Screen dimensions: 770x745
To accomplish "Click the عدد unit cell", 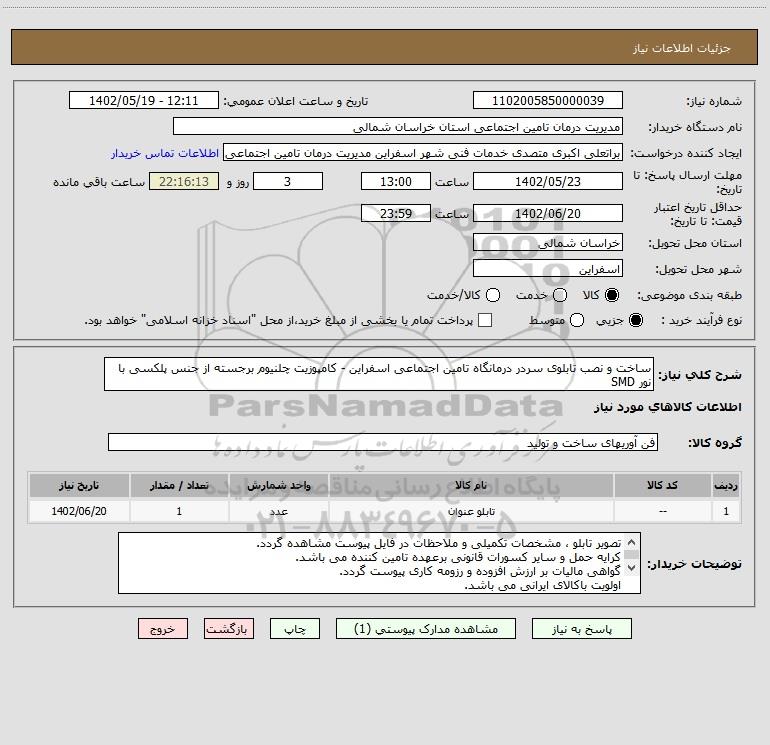I will click(278, 511).
